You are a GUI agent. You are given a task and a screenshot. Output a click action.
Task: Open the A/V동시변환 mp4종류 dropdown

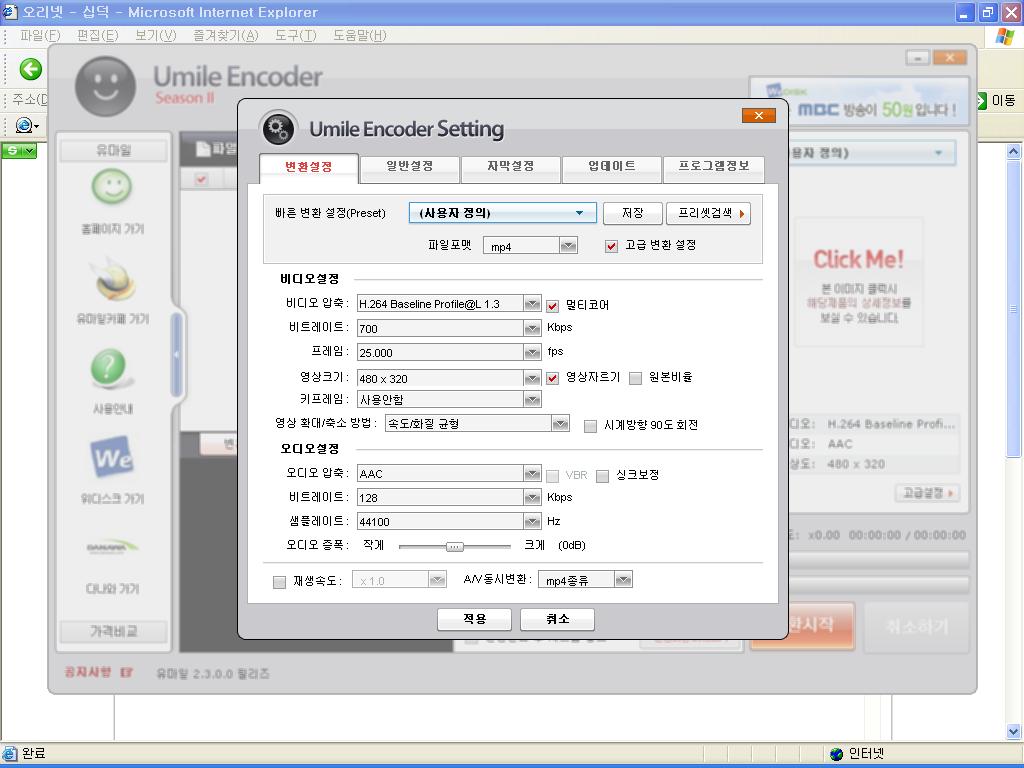click(x=585, y=579)
